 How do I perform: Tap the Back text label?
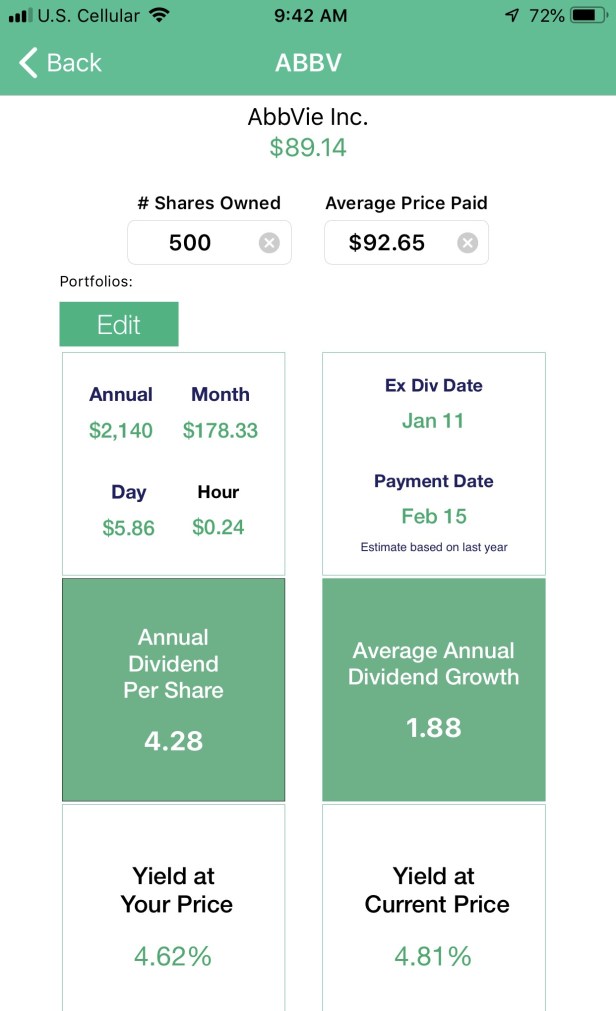(x=74, y=63)
